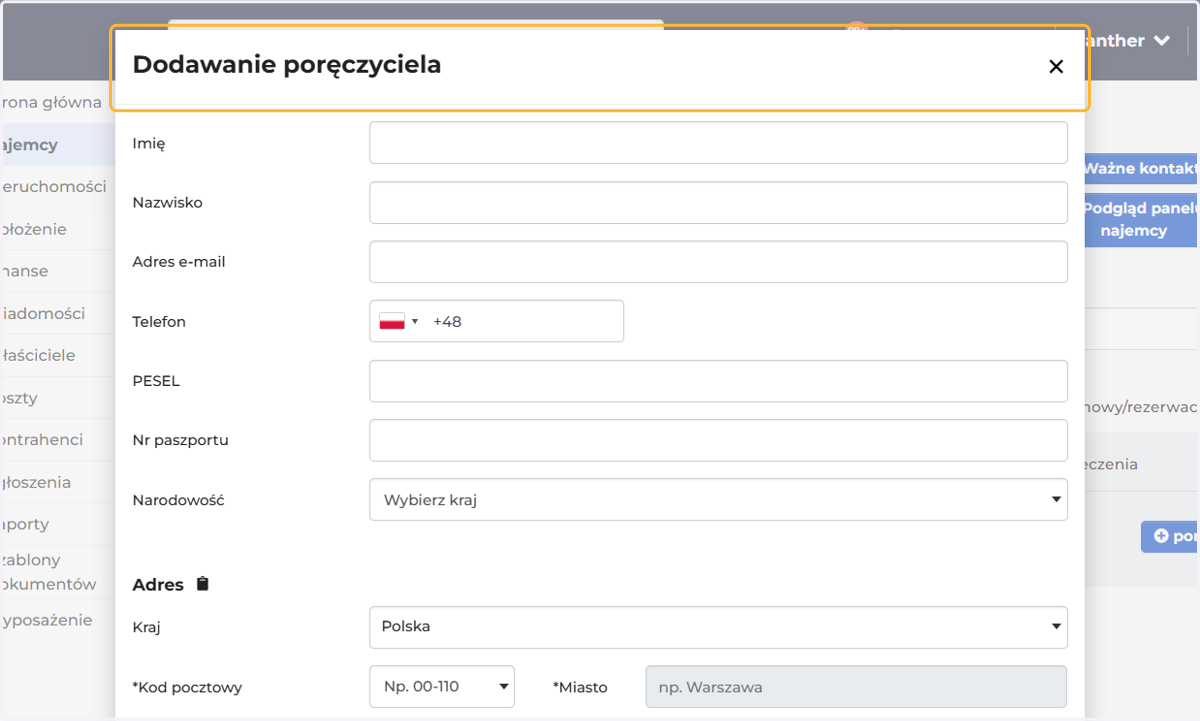Click the Miasto field np. Warszawa

[856, 687]
